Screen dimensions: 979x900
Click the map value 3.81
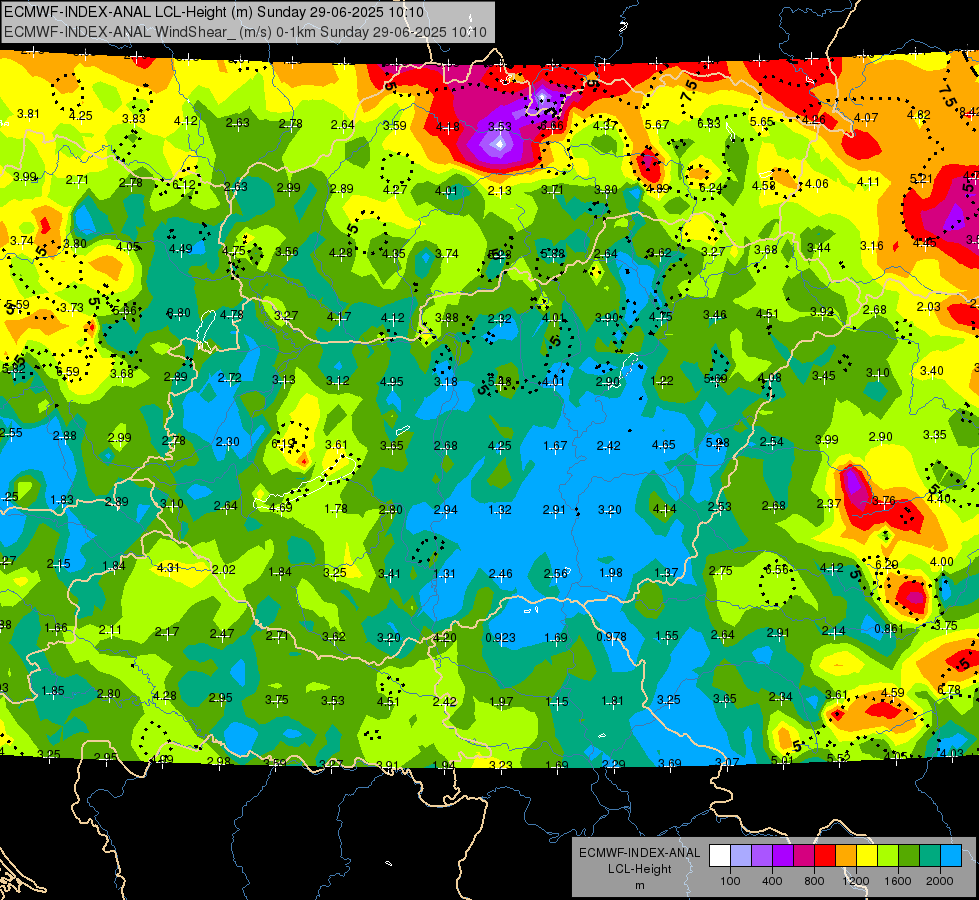click(28, 114)
